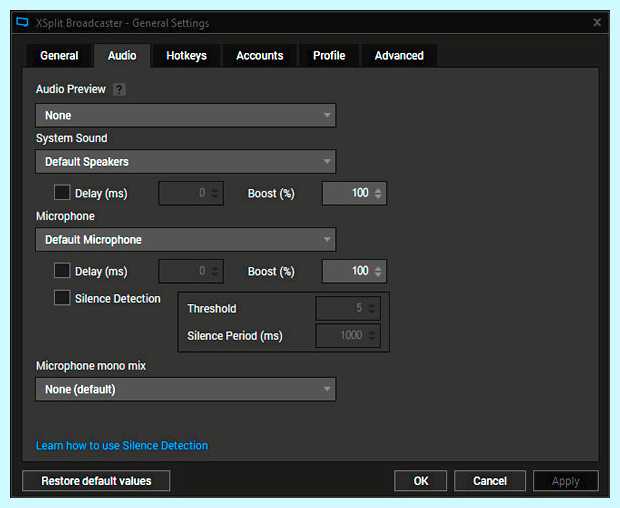Click the System Sound Boost stepper arrows
620x508 pixels.
pyautogui.click(x=378, y=193)
